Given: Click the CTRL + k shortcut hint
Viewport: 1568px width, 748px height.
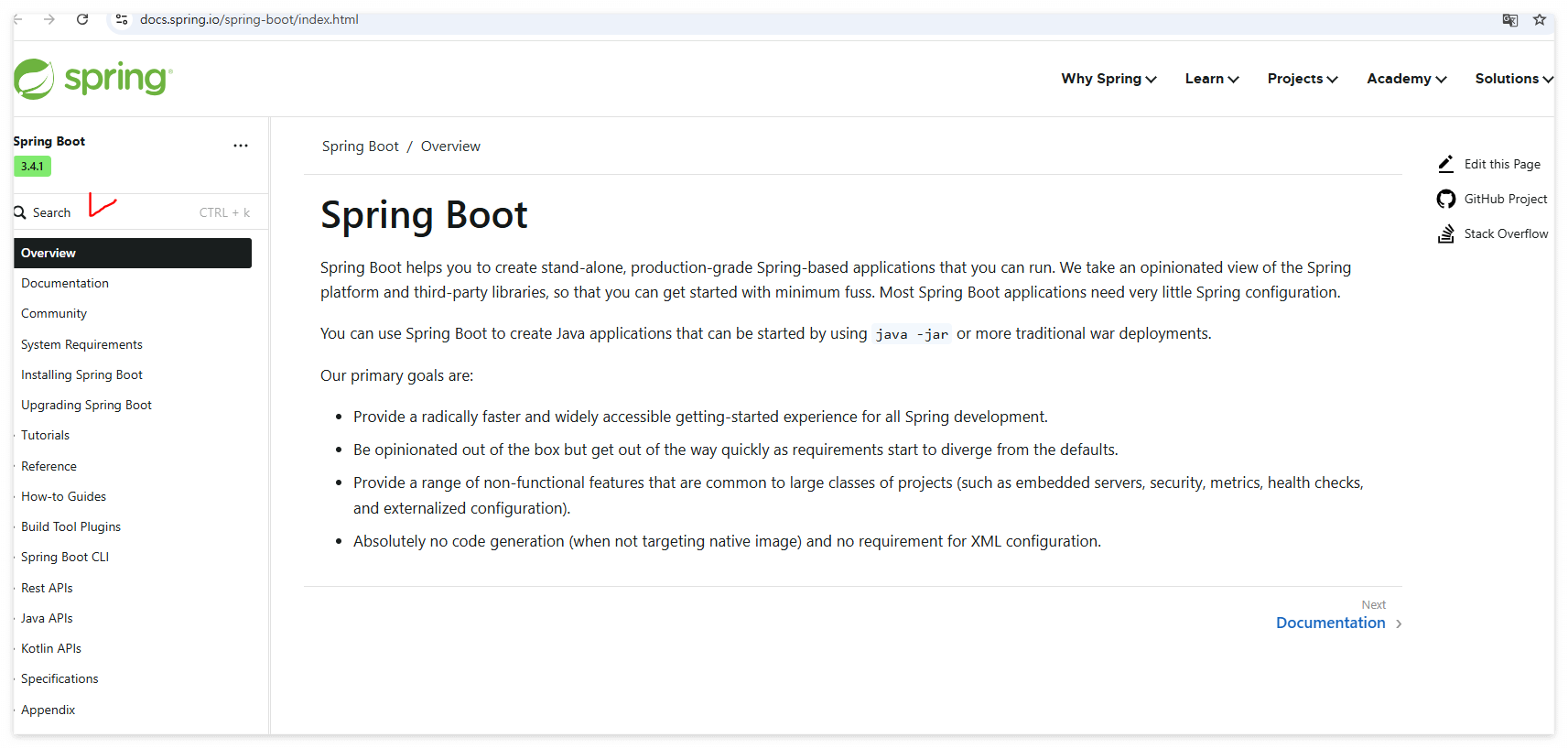Looking at the screenshot, I should 224,212.
